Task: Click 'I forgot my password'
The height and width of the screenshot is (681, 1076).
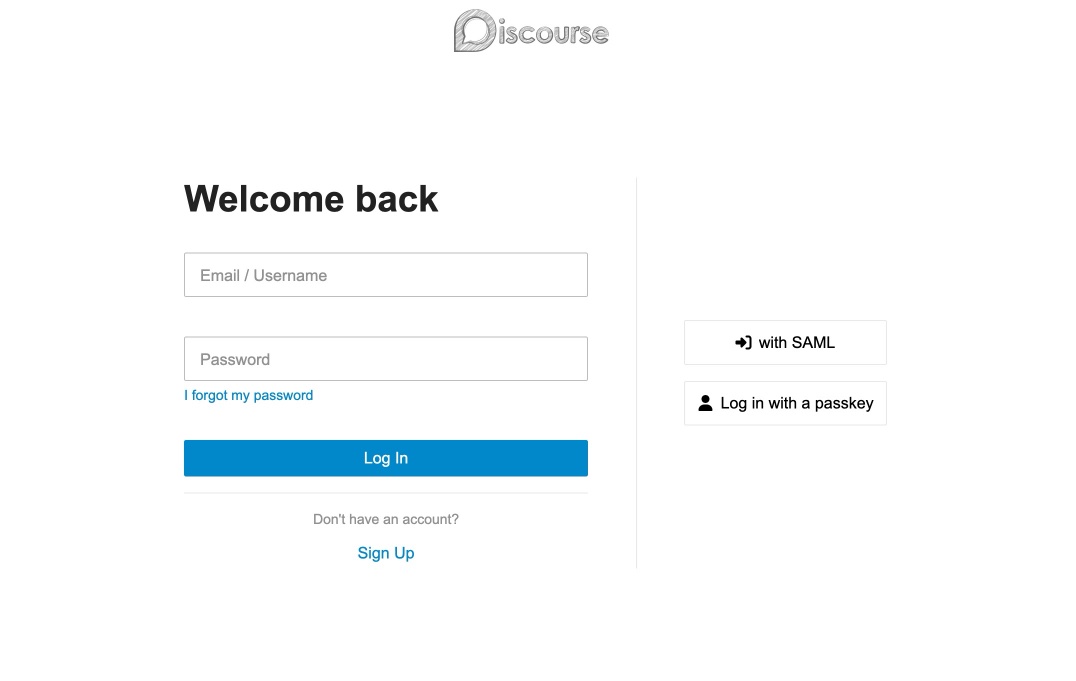Action: [x=248, y=395]
